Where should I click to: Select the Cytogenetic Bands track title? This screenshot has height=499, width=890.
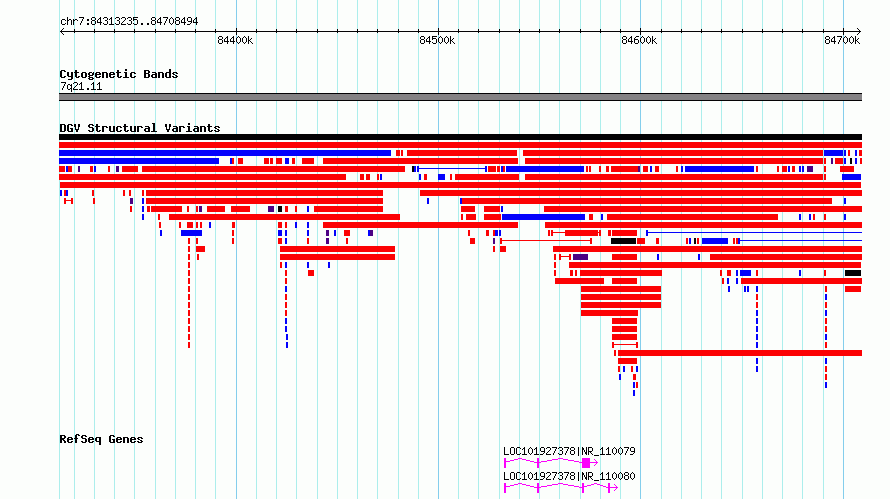tap(119, 74)
